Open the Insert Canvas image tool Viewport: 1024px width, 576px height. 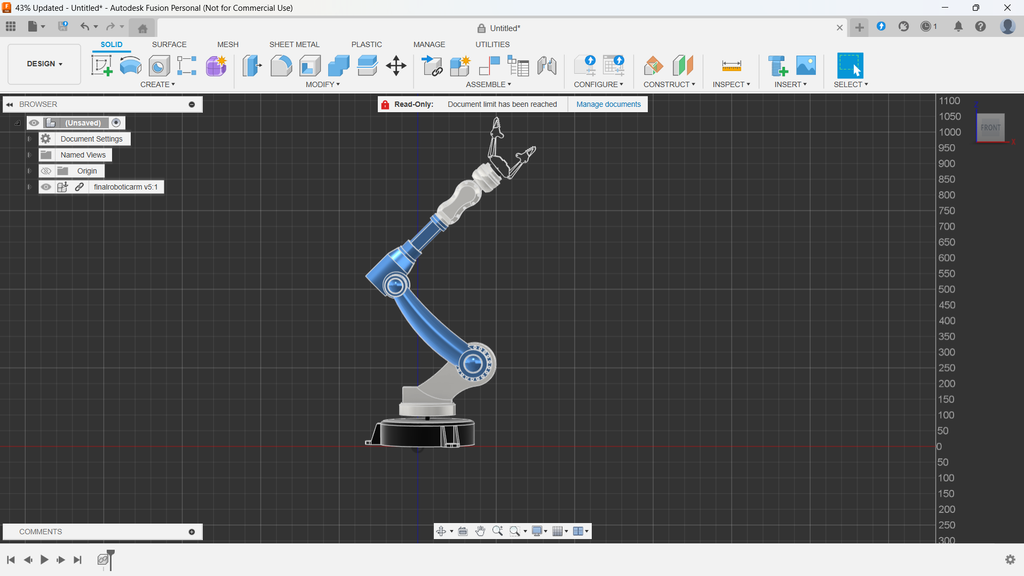[x=806, y=65]
